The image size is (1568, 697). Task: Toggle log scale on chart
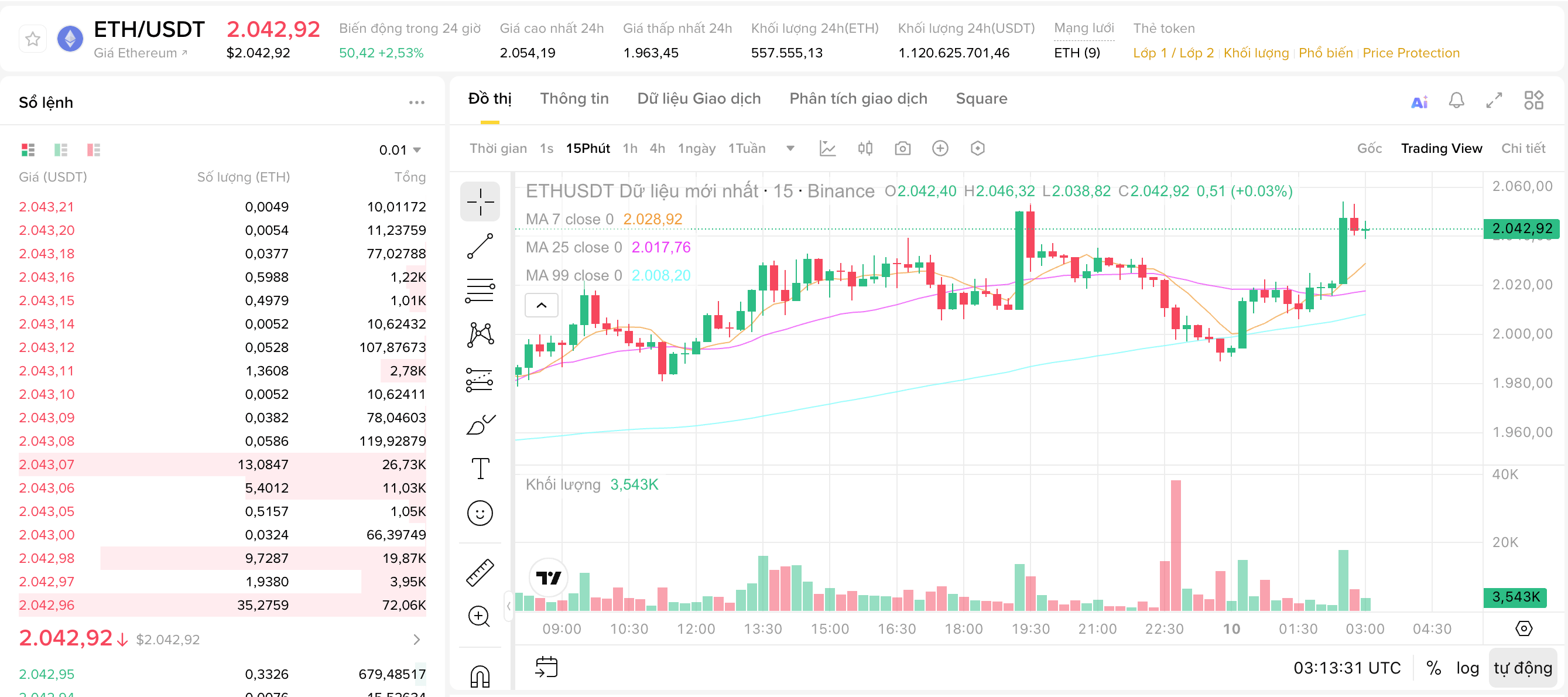tap(1467, 668)
